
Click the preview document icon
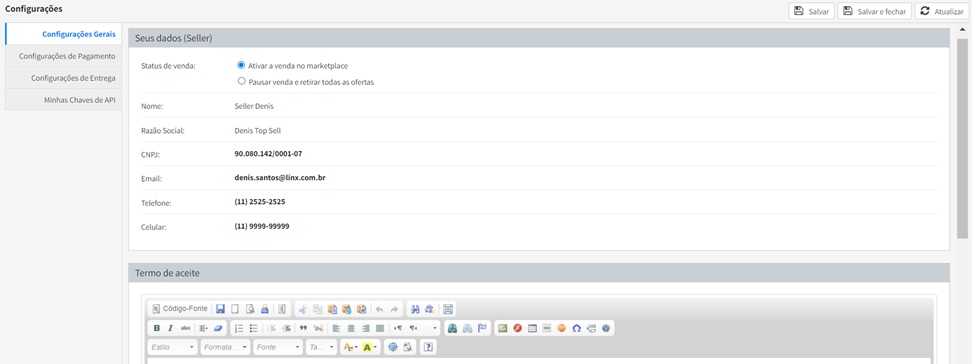pyautogui.click(x=250, y=309)
